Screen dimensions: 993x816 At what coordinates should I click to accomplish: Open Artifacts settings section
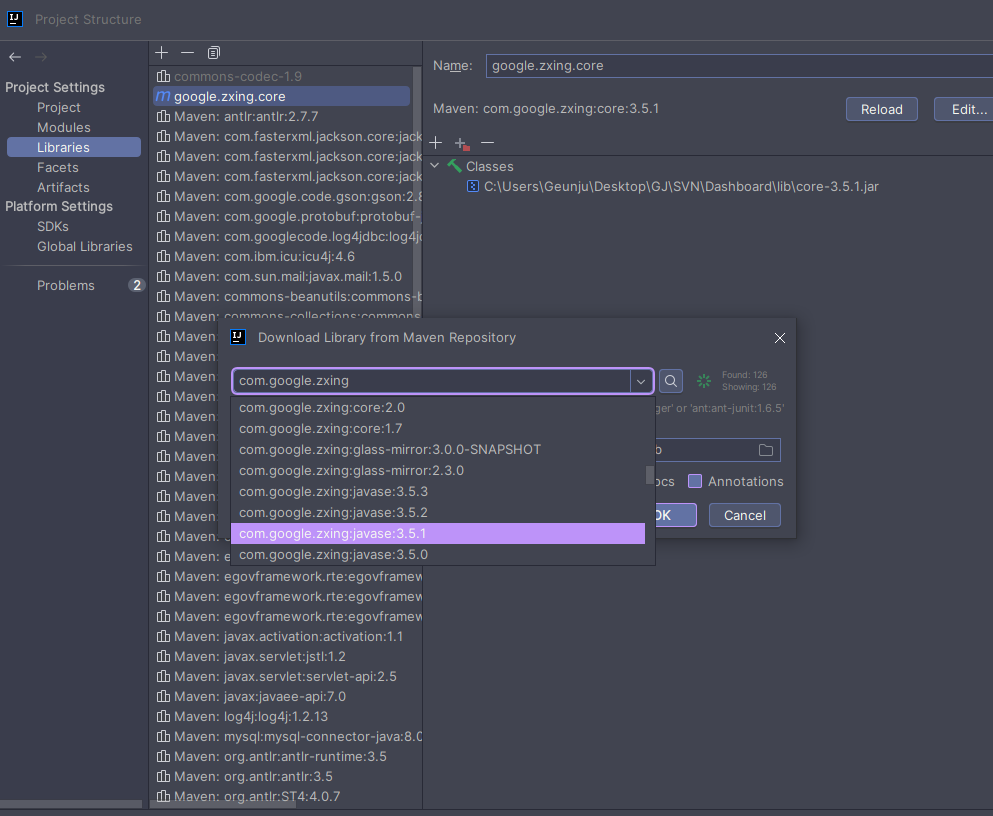click(x=63, y=187)
